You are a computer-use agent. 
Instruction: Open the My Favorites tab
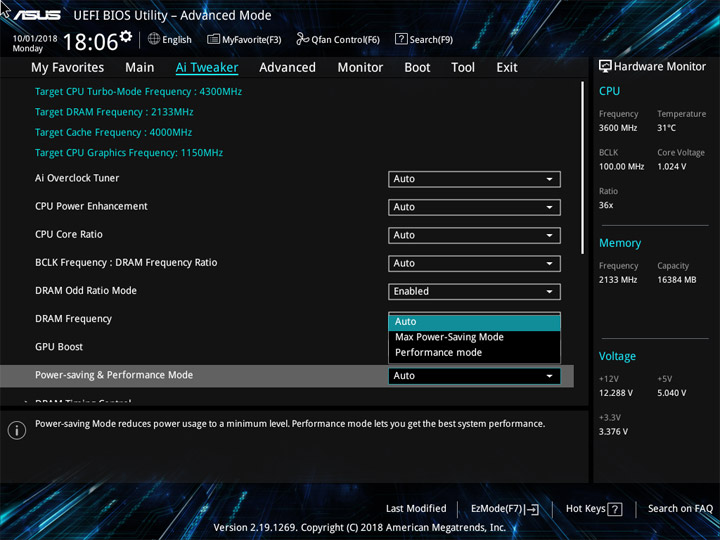pyautogui.click(x=68, y=68)
